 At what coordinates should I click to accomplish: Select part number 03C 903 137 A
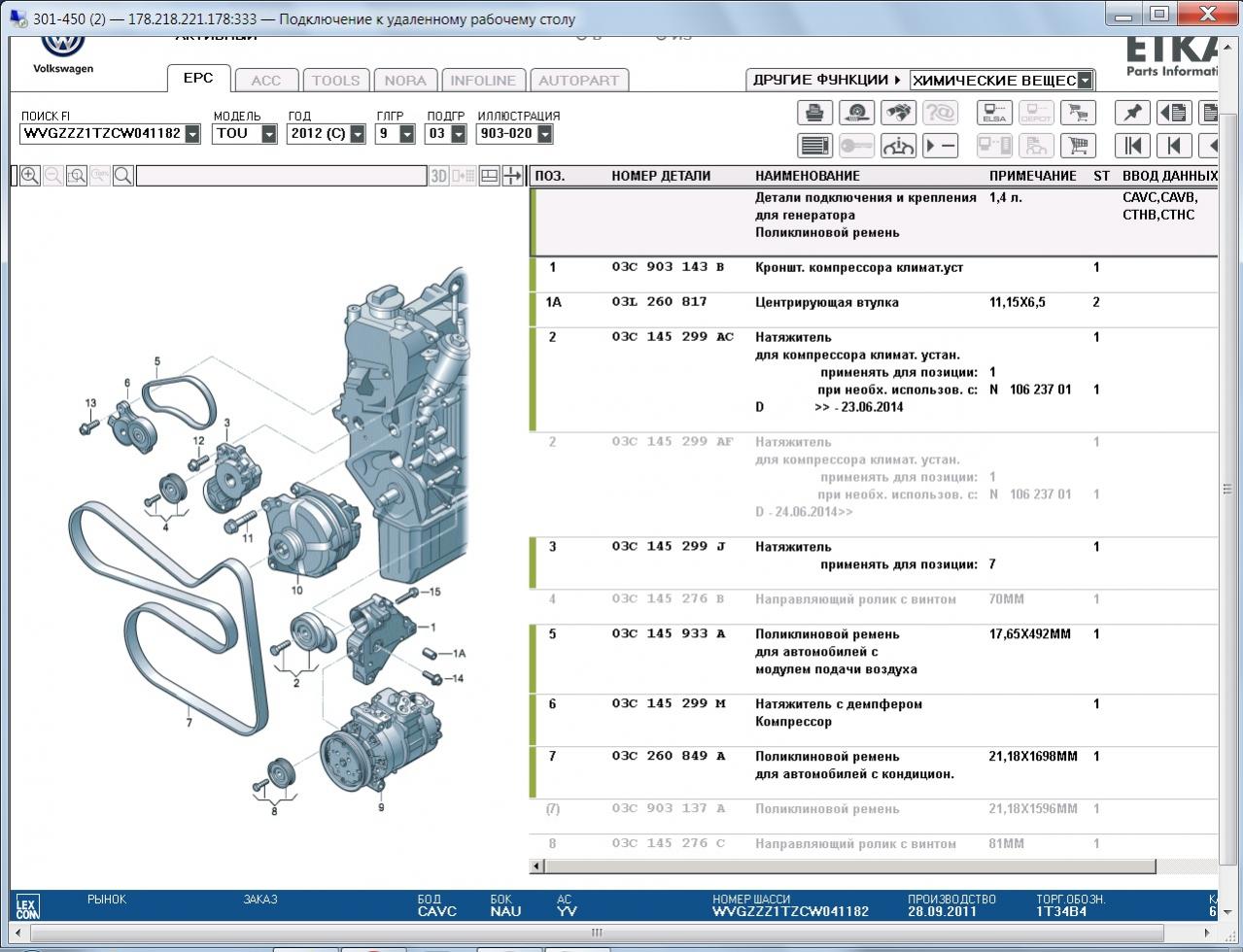pos(669,809)
